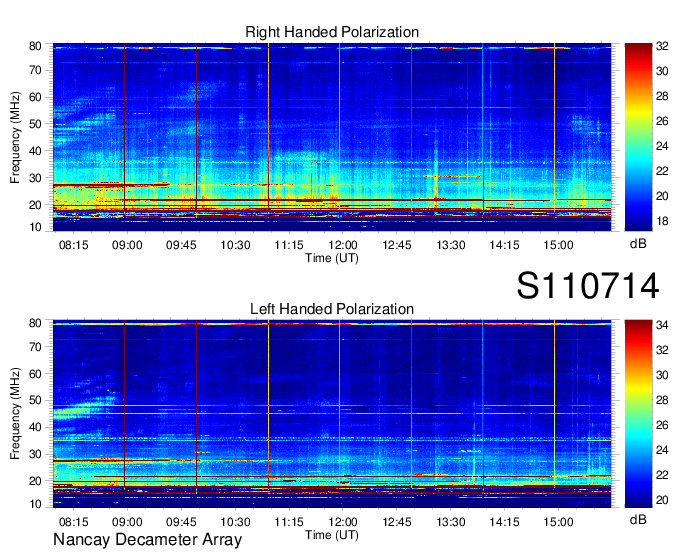This screenshot has height=552, width=680.
Task: Click 11:15 tick on Left Handed time axis
Action: point(289,522)
